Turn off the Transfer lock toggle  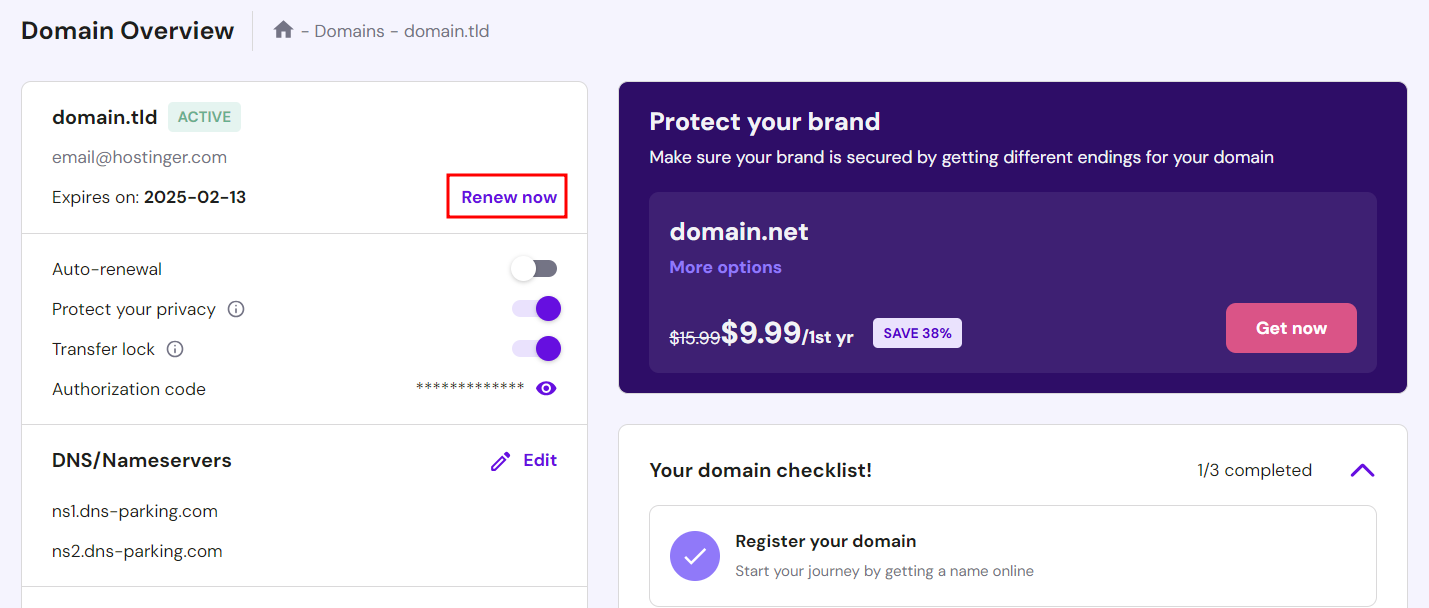[536, 348]
